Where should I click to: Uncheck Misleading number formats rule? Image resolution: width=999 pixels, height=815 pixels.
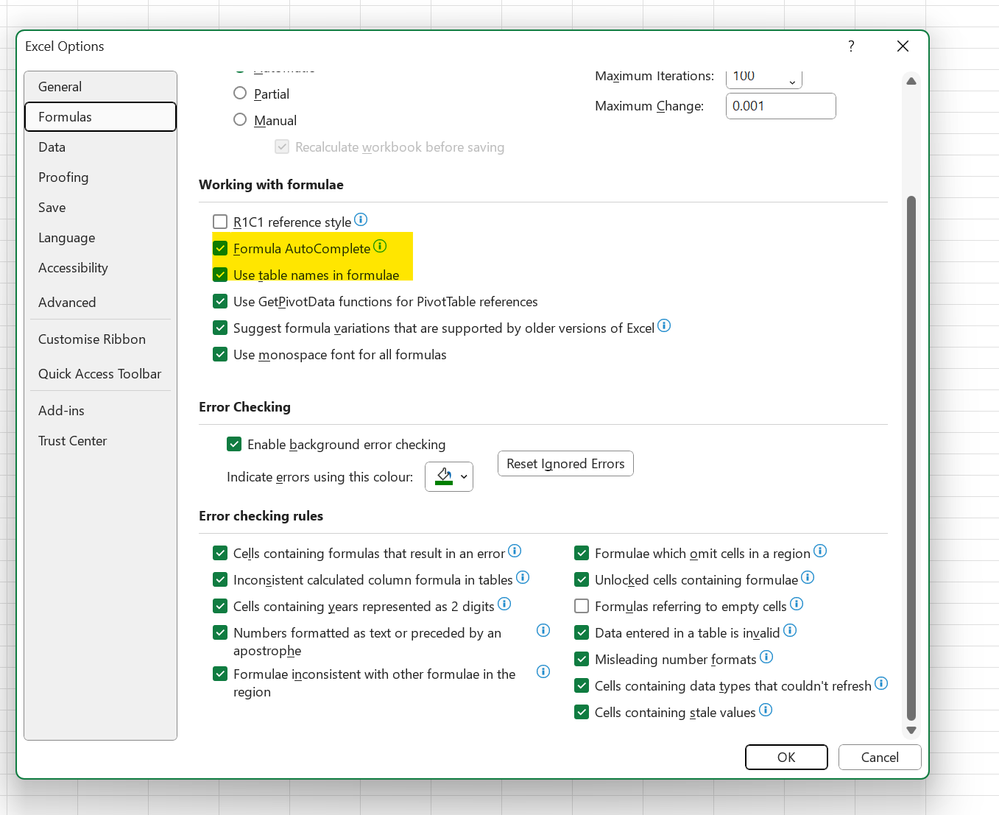582,658
